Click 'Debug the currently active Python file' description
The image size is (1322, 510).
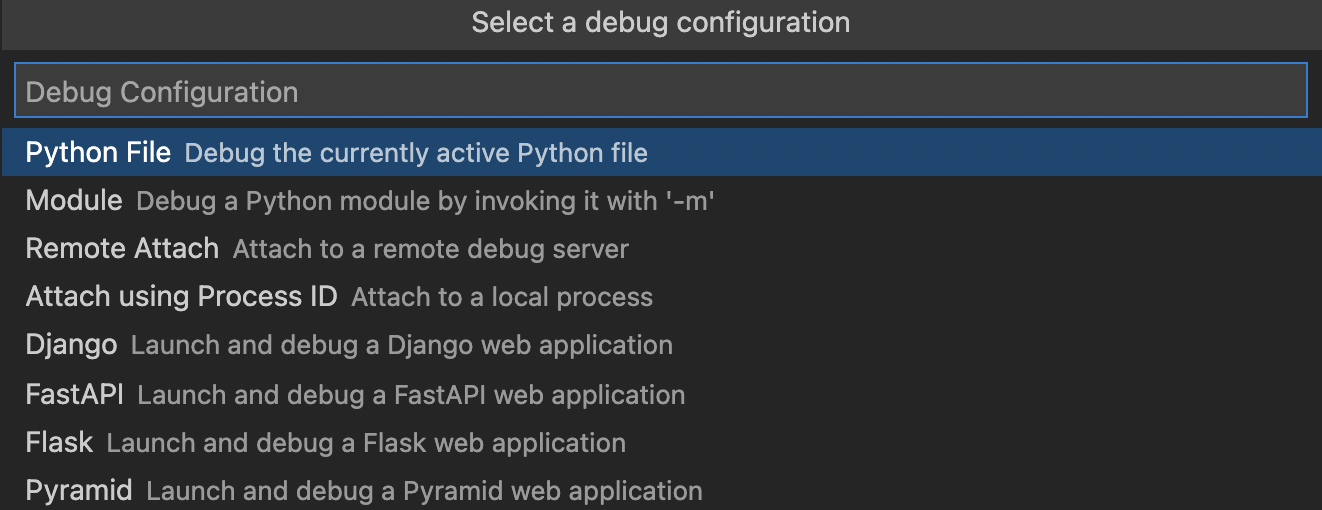pos(416,153)
